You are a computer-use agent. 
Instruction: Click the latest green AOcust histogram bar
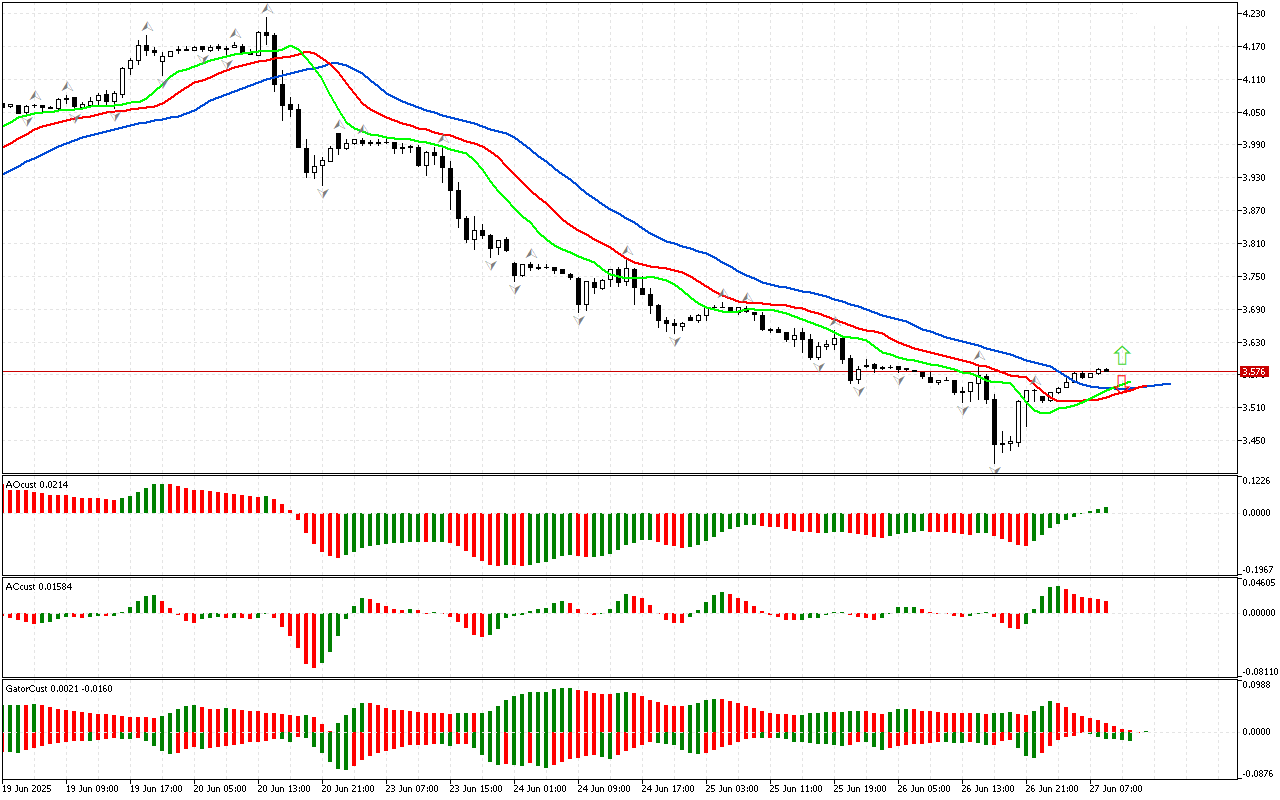coord(1107,510)
